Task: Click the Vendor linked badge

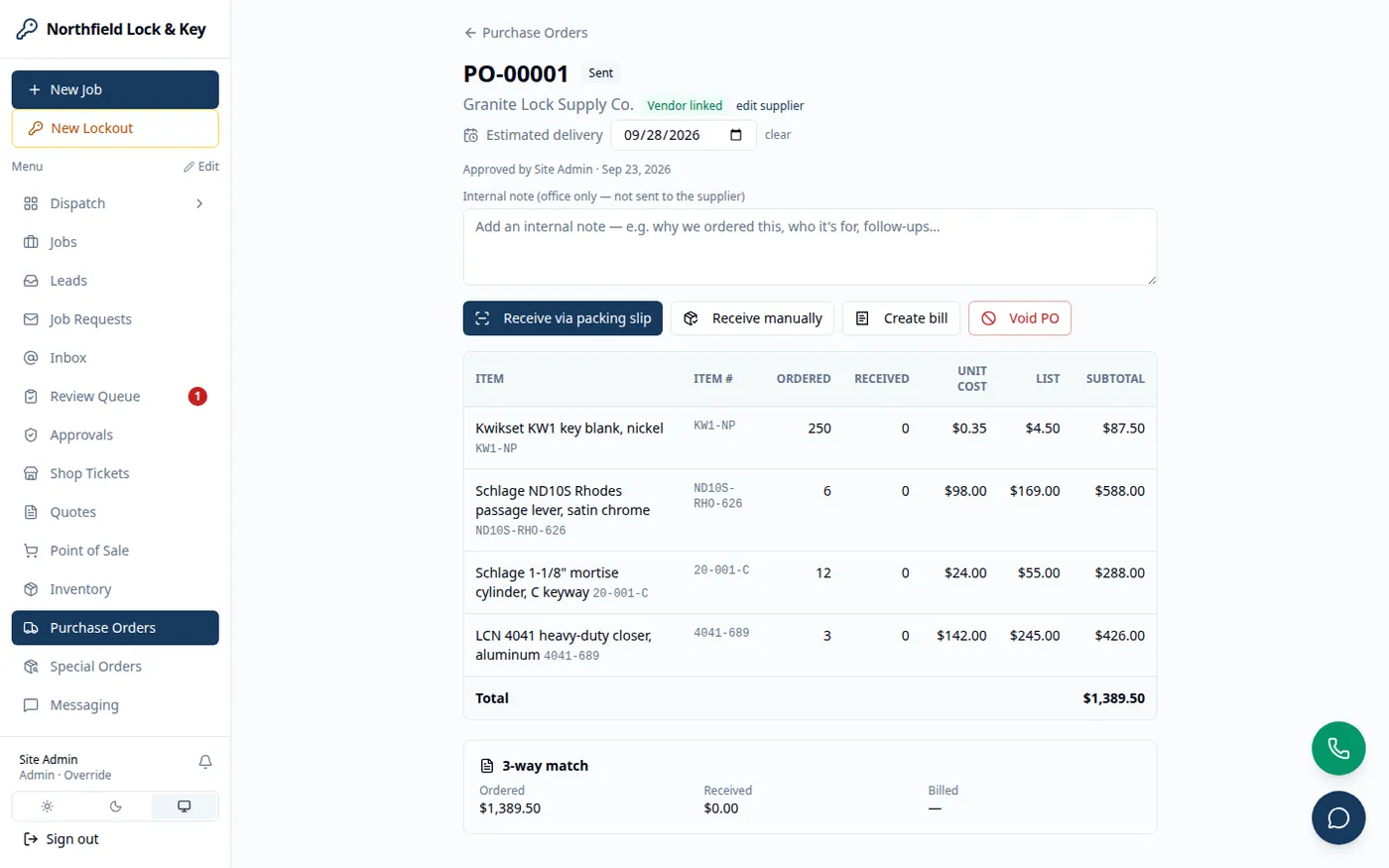Action: point(685,106)
